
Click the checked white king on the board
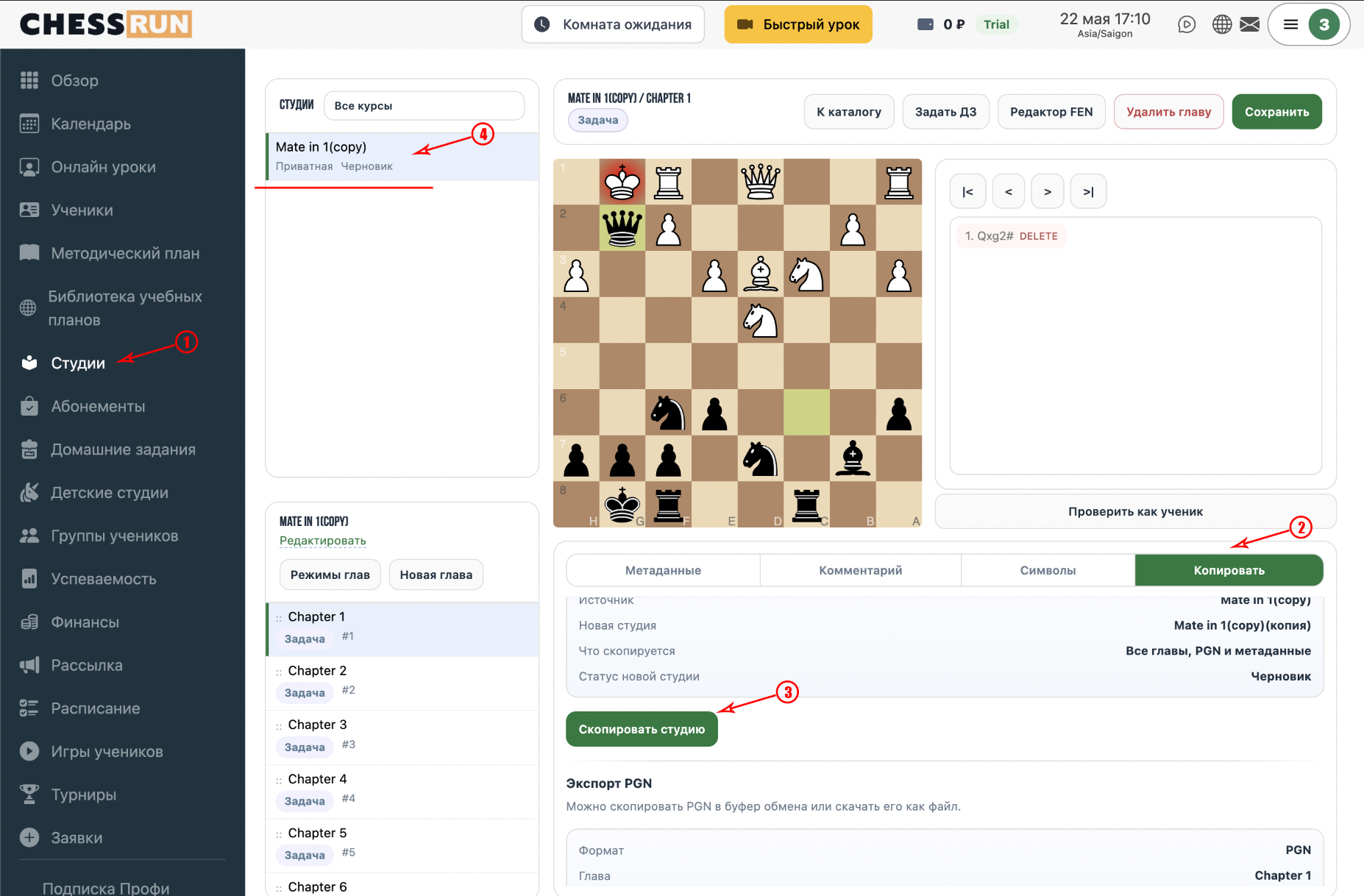pos(622,182)
